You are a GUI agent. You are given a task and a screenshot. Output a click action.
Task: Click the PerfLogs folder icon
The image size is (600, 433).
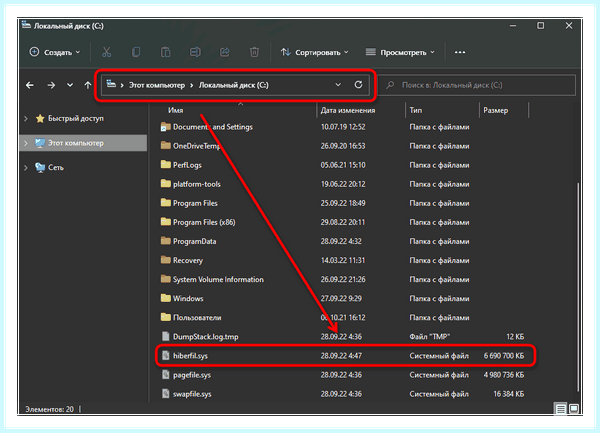pos(166,164)
